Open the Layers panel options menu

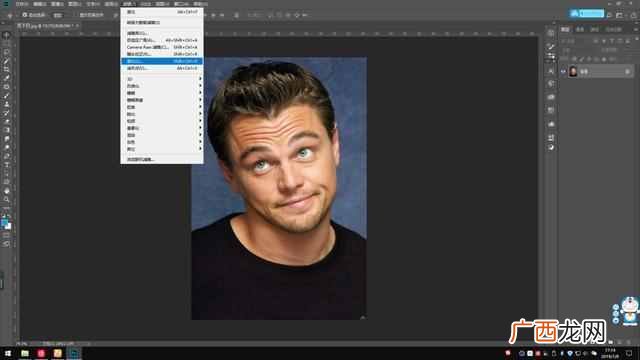click(x=636, y=29)
